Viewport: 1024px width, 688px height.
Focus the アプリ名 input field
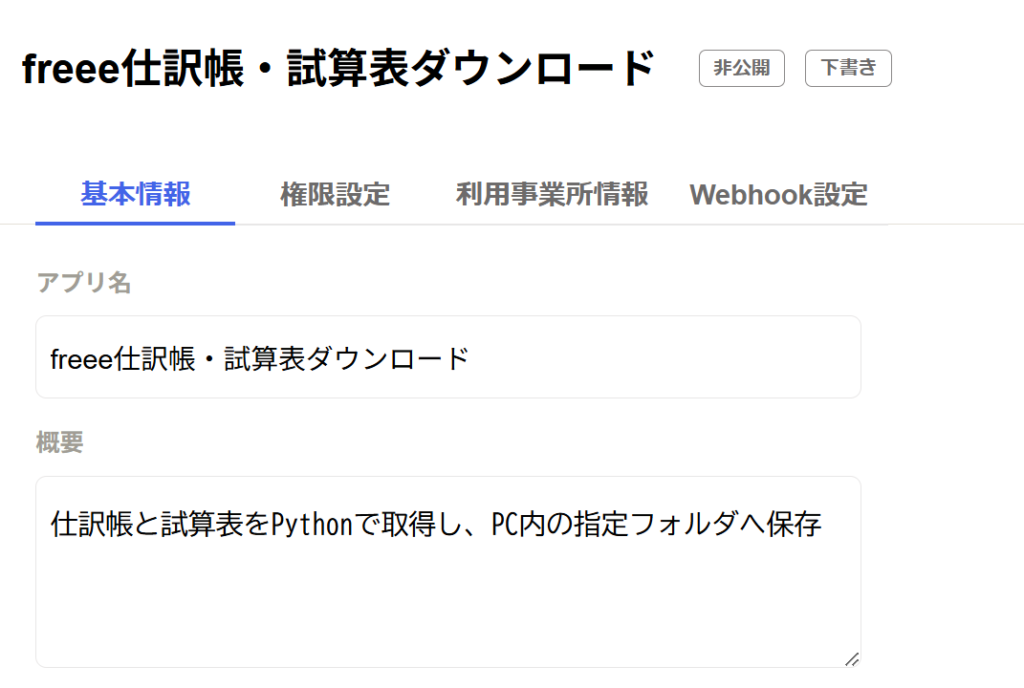coord(448,357)
